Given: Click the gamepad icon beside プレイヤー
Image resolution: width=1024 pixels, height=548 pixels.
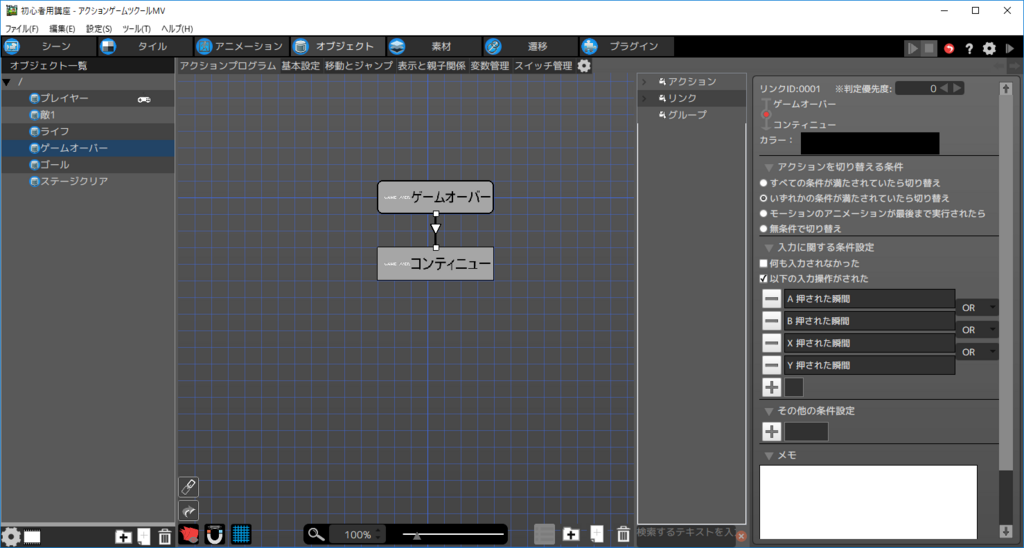Looking at the screenshot, I should [x=144, y=99].
